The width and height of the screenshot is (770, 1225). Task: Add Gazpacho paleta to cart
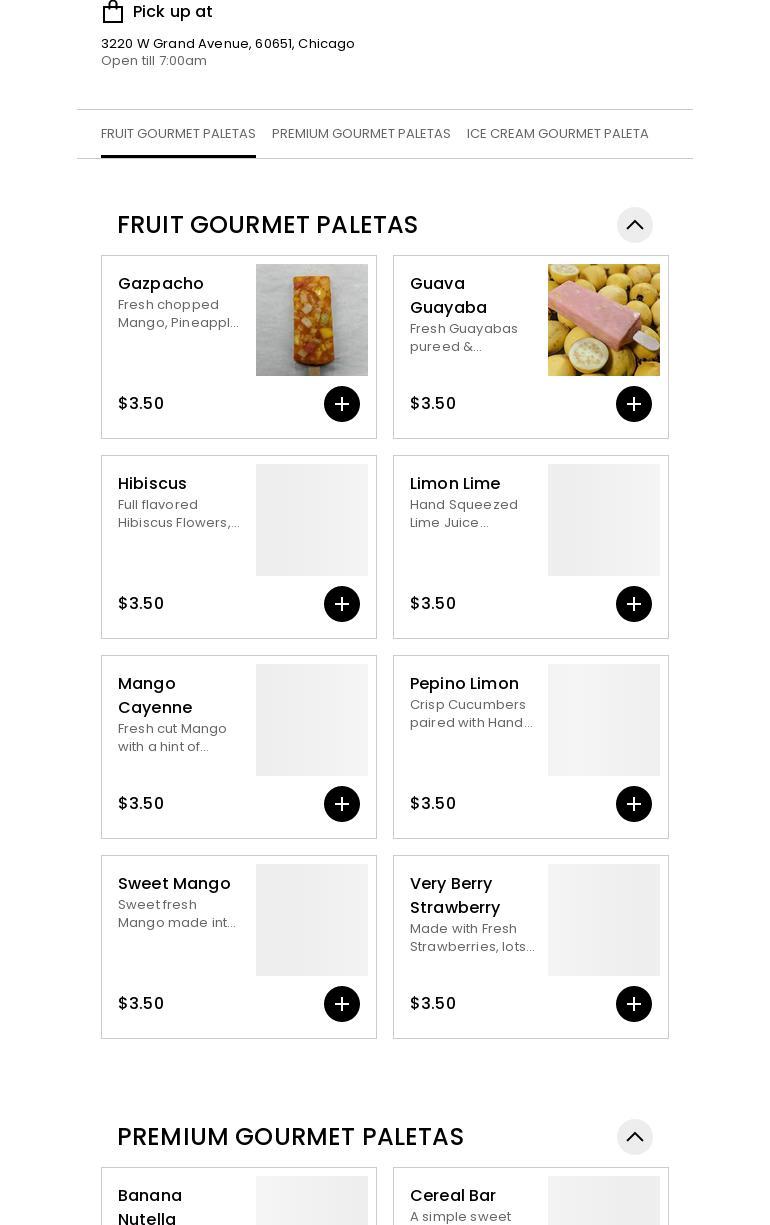point(342,404)
